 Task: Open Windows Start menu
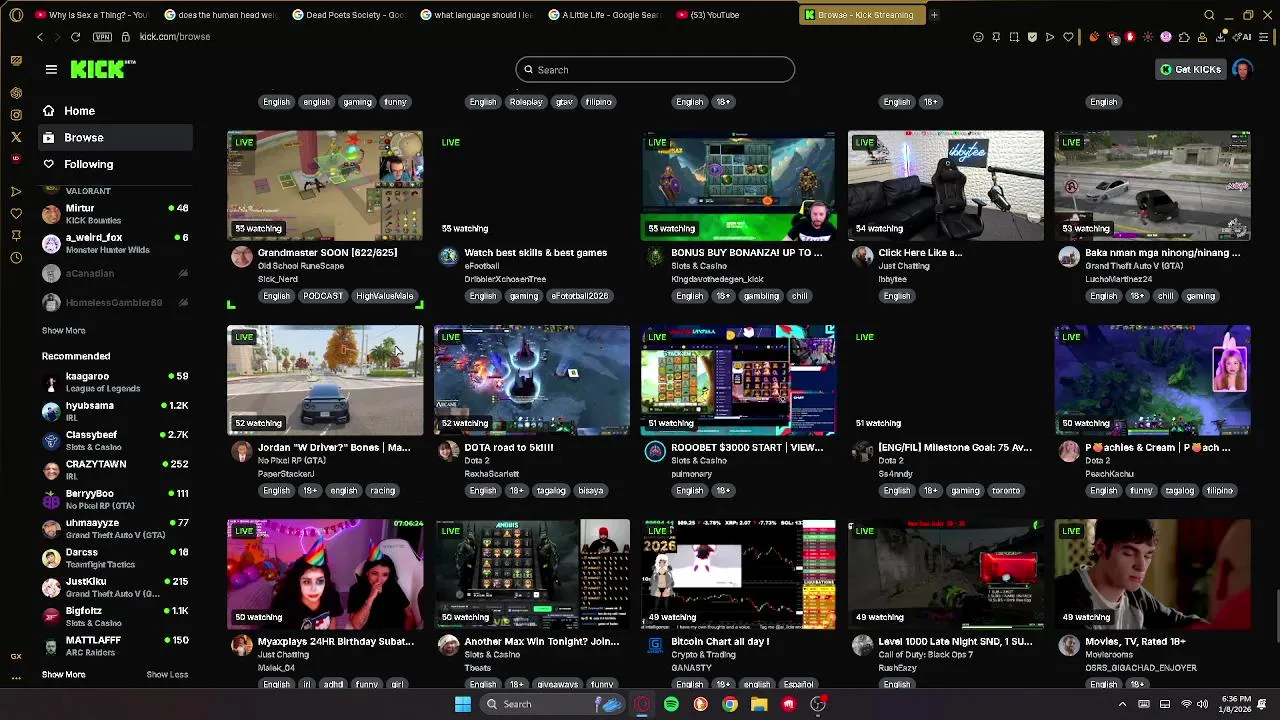coord(463,704)
